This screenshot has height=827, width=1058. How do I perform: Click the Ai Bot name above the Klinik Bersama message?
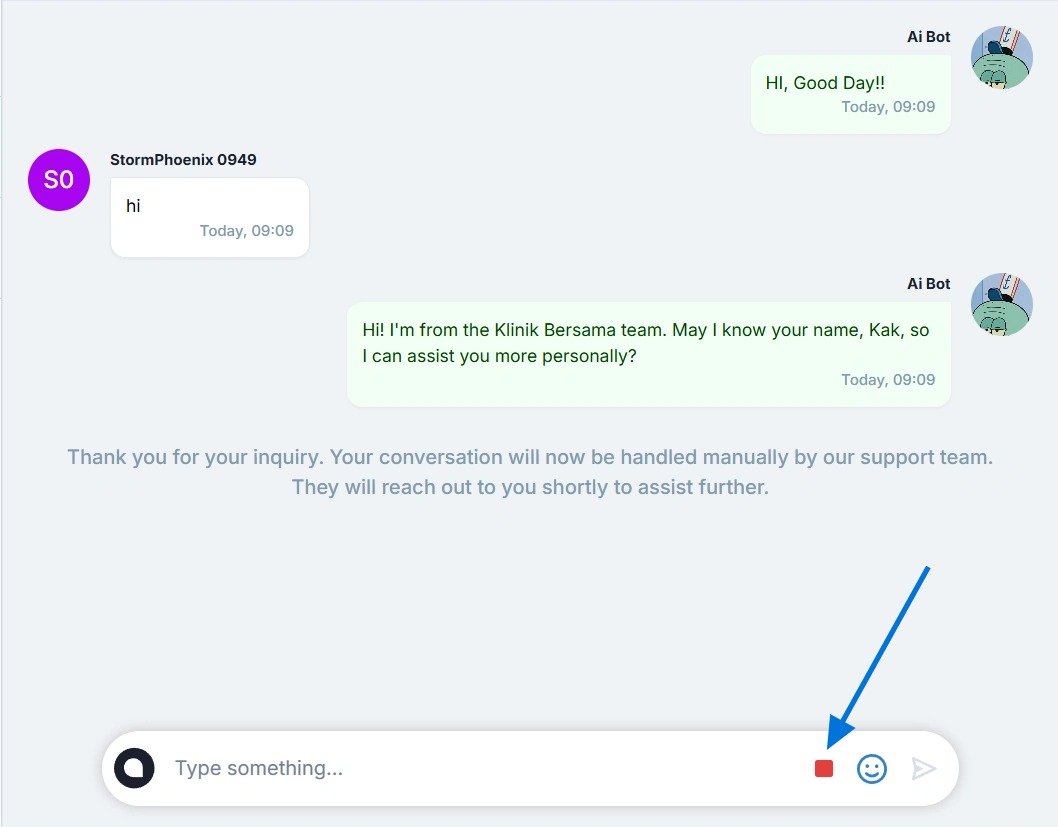(928, 284)
